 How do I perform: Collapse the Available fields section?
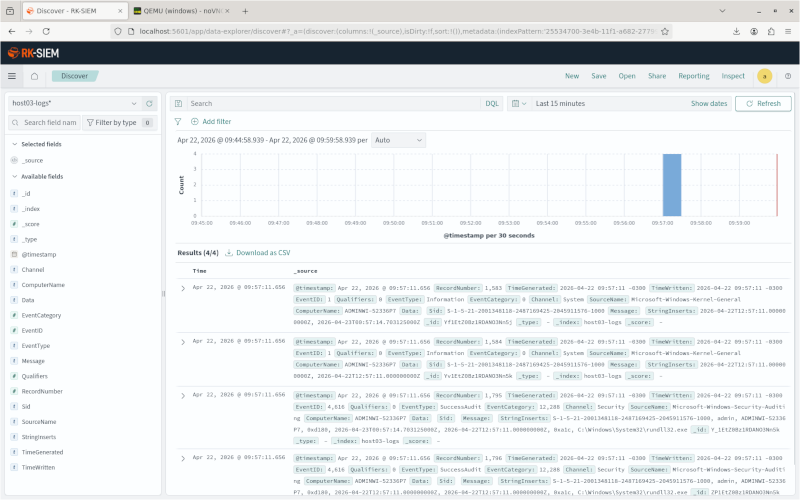point(13,176)
